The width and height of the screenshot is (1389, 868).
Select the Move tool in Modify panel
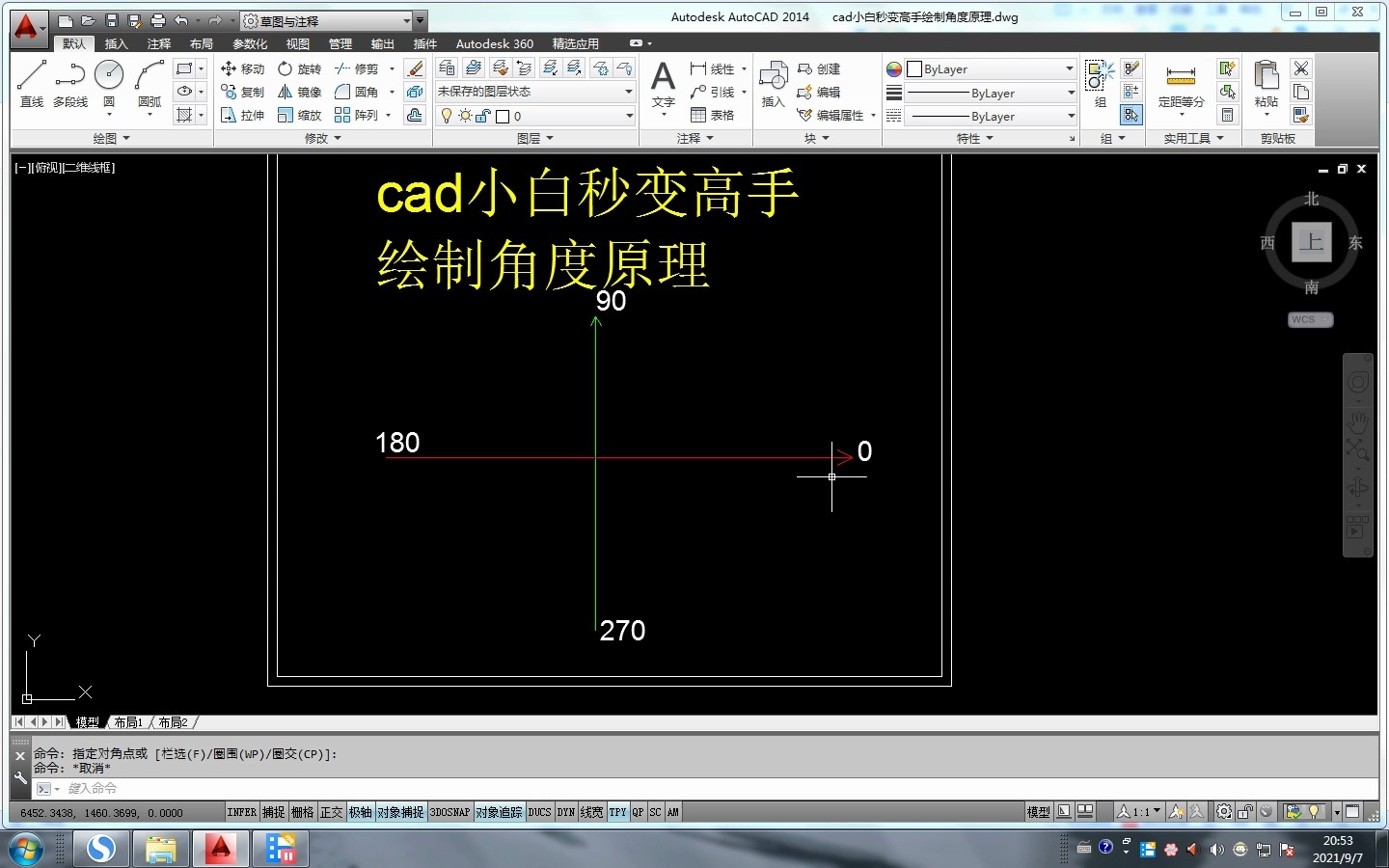[x=243, y=68]
